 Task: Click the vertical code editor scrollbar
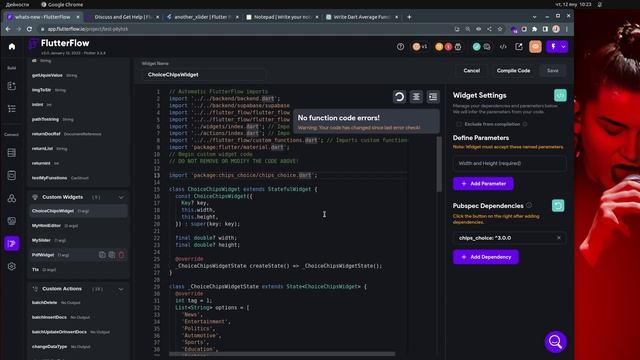439,164
